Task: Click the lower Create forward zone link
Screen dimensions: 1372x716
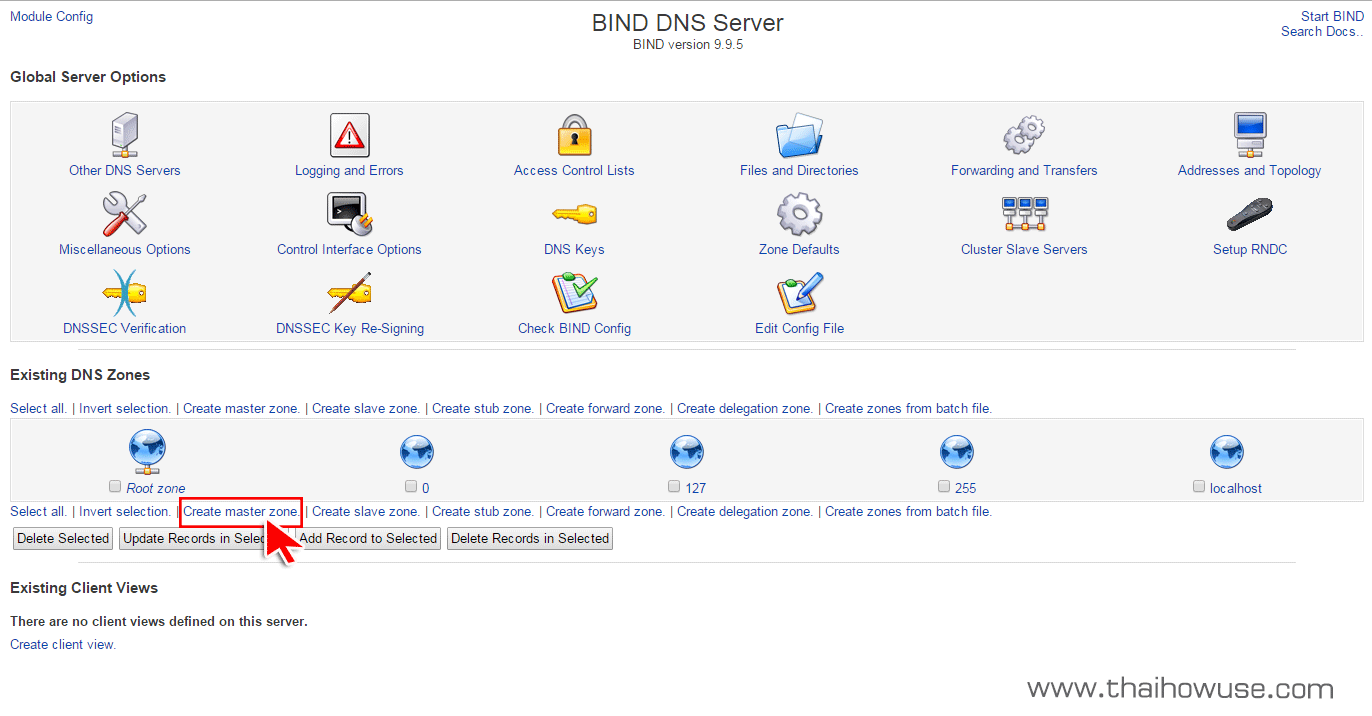Action: 605,512
